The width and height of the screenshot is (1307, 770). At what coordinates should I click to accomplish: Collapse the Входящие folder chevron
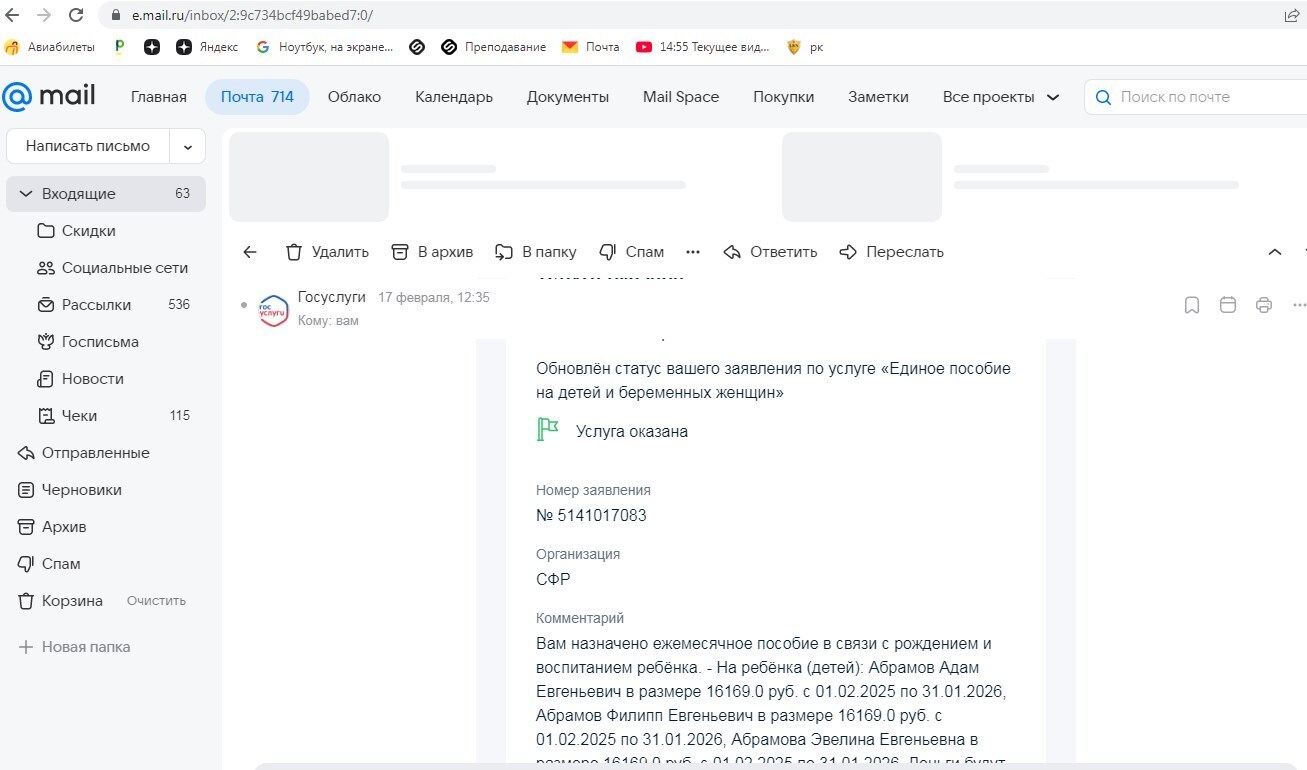pos(26,193)
